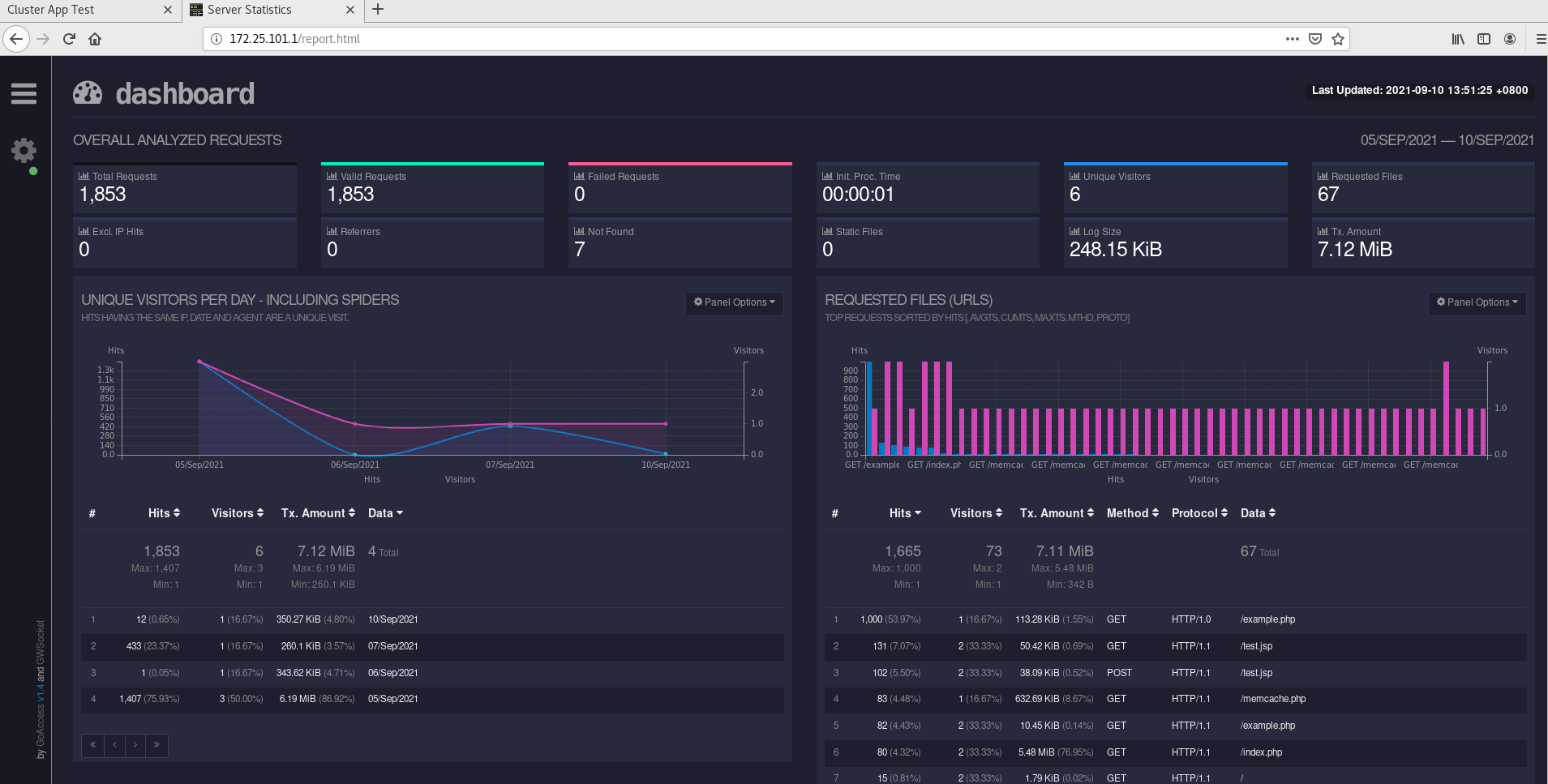Sort visitors table by Data column
Viewport: 1548px width, 784px height.
385,513
